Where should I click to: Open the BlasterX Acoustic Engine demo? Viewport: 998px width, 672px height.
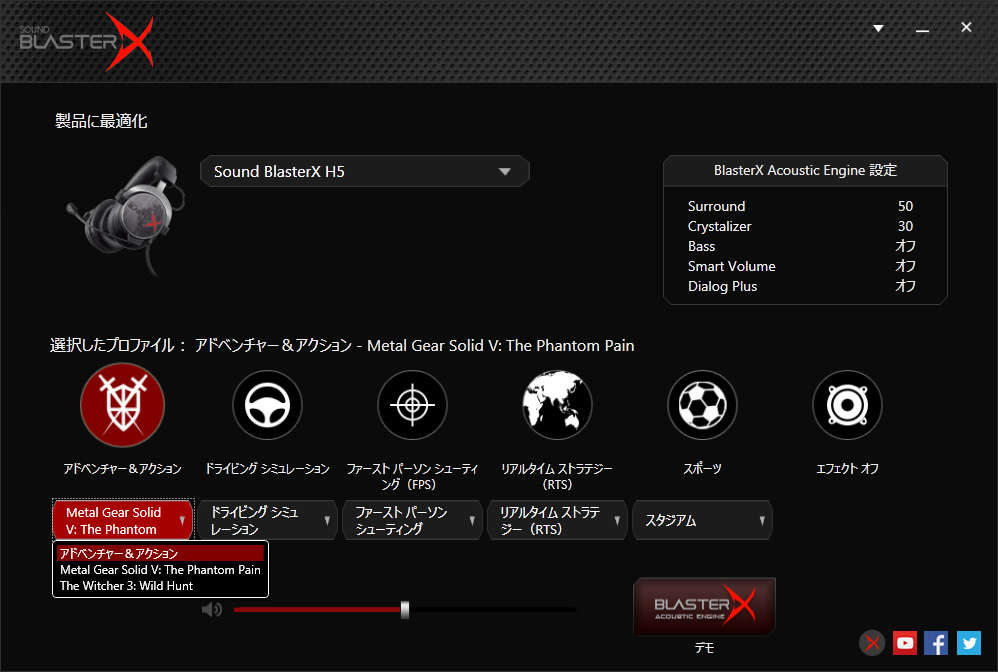click(x=705, y=606)
